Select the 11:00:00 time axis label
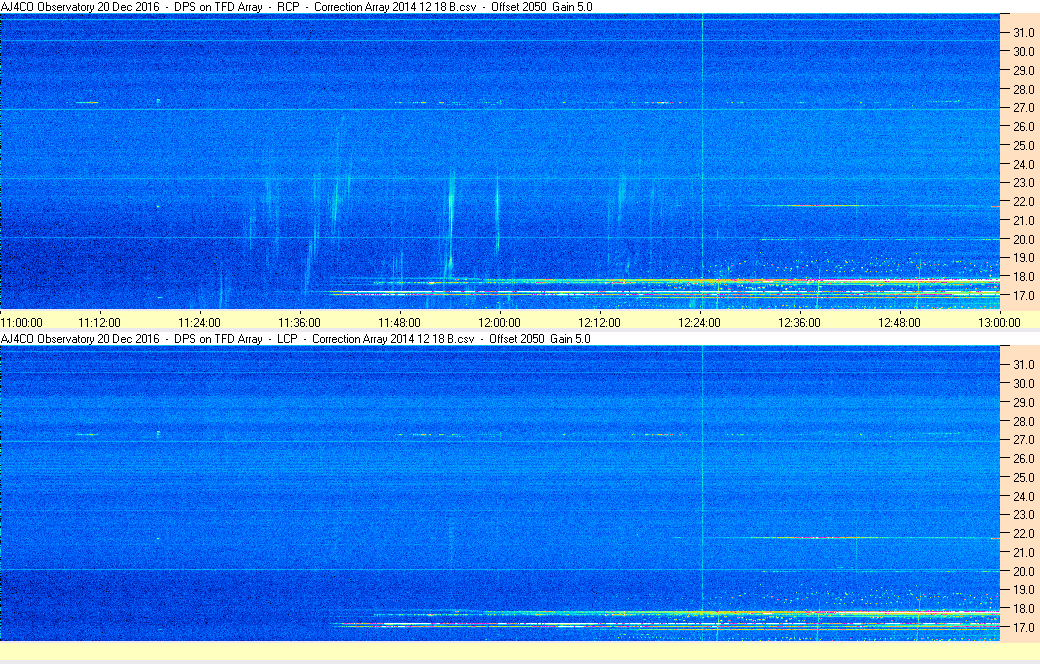The image size is (1040, 664). click(22, 322)
